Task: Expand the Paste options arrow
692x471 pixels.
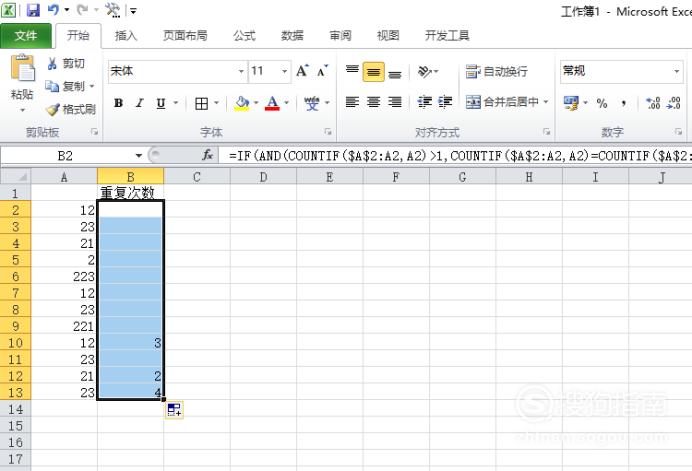Action: [x=23, y=109]
